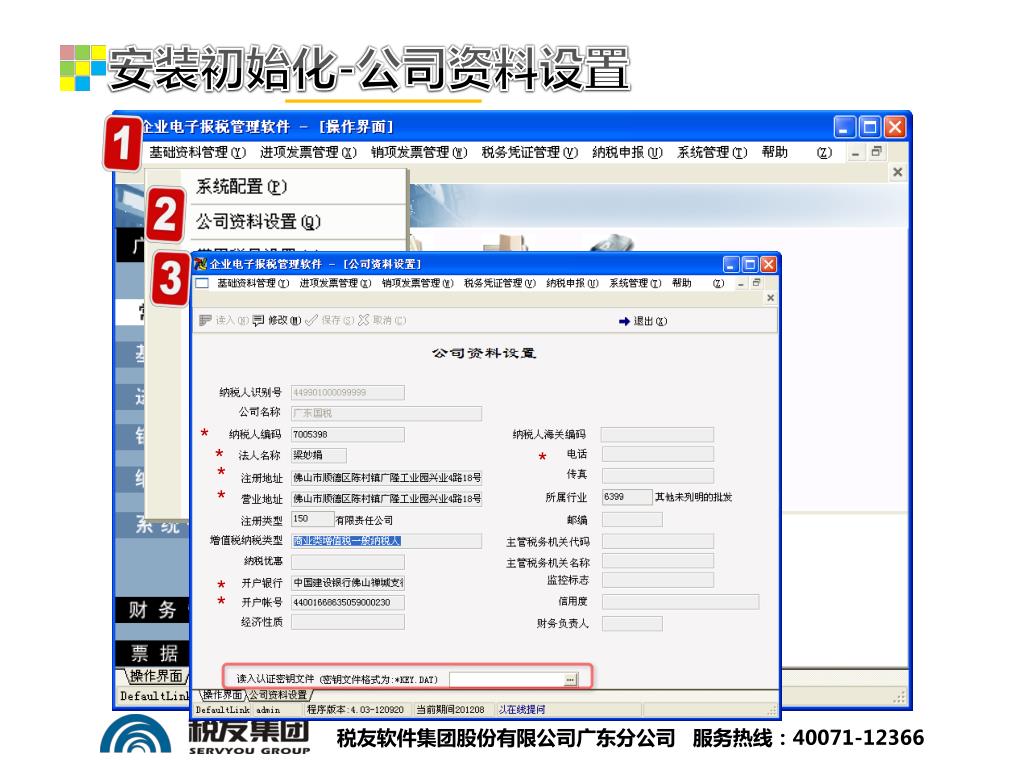Open 进项发票管理 menu in the back window

pyautogui.click(x=308, y=152)
